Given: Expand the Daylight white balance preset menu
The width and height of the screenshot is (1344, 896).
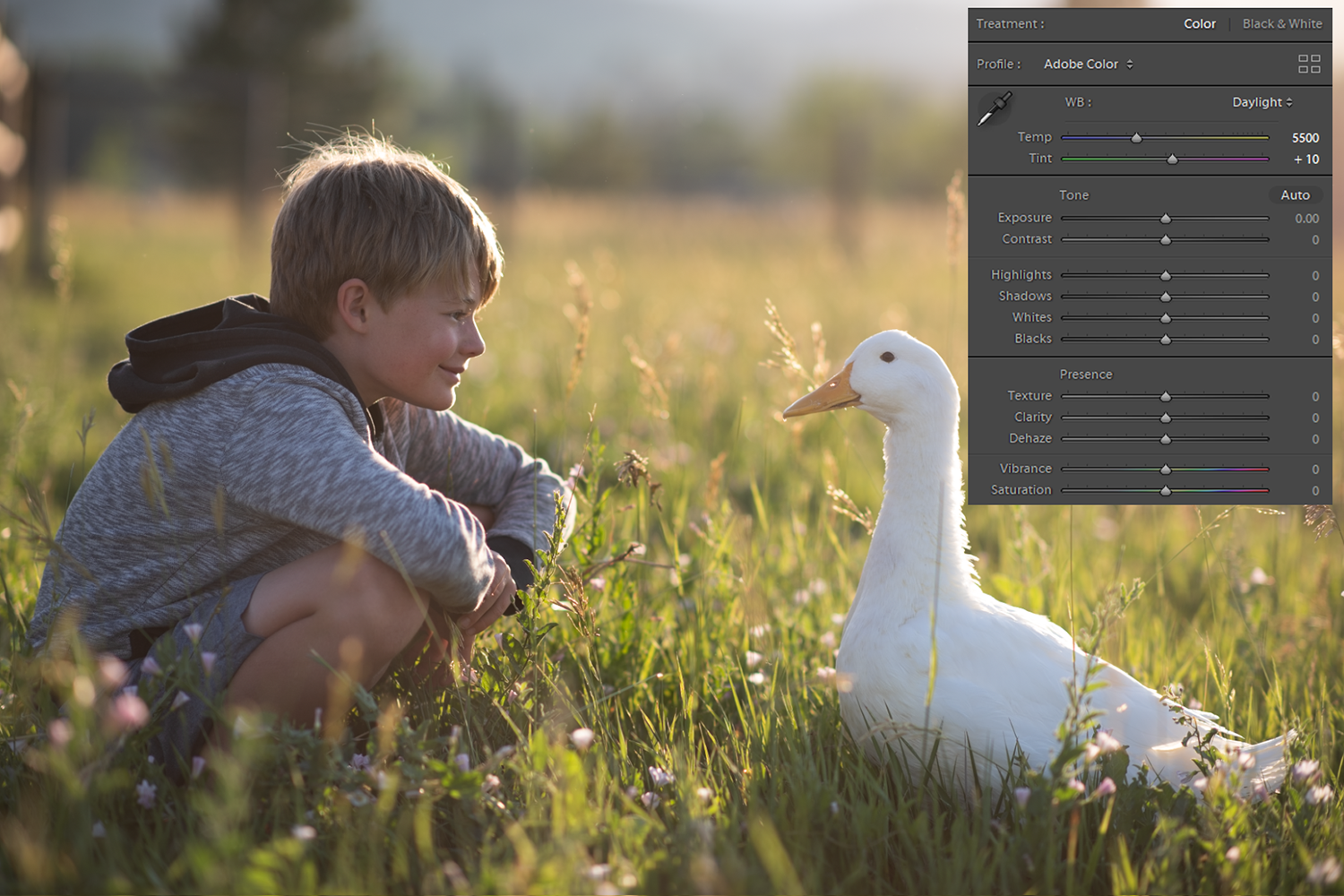Looking at the screenshot, I should tap(1262, 102).
